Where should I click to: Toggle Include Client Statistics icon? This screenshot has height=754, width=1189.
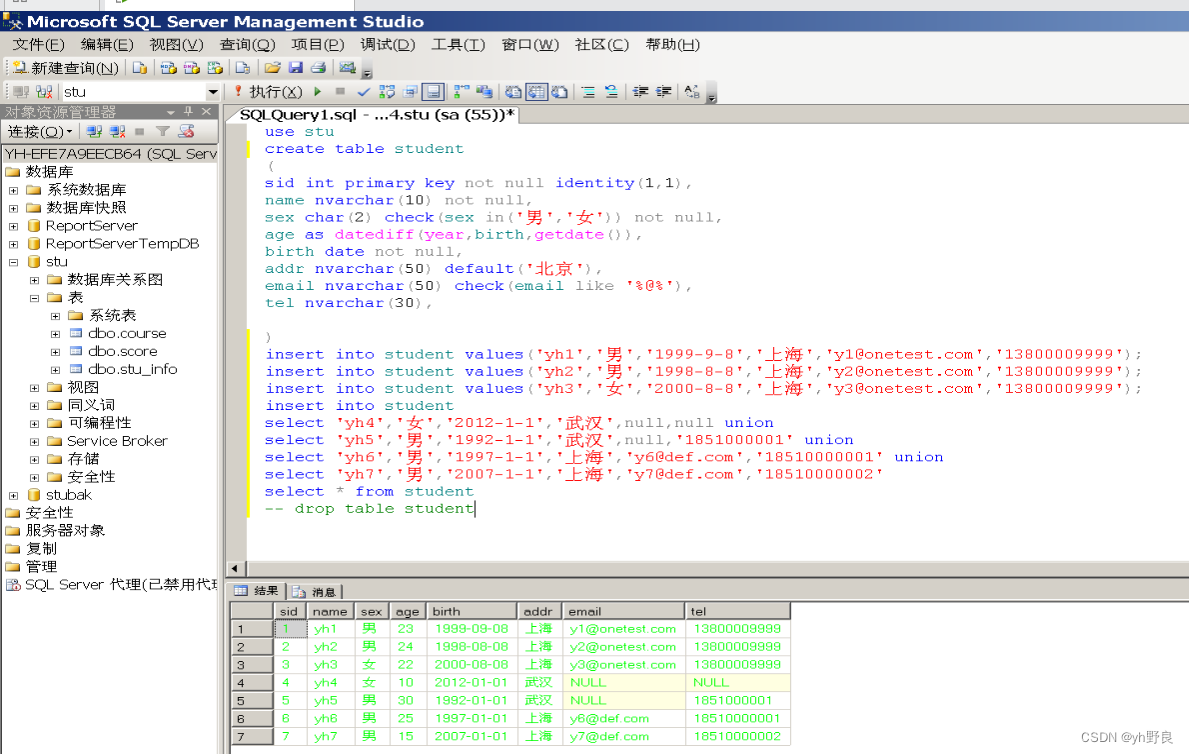tap(485, 92)
